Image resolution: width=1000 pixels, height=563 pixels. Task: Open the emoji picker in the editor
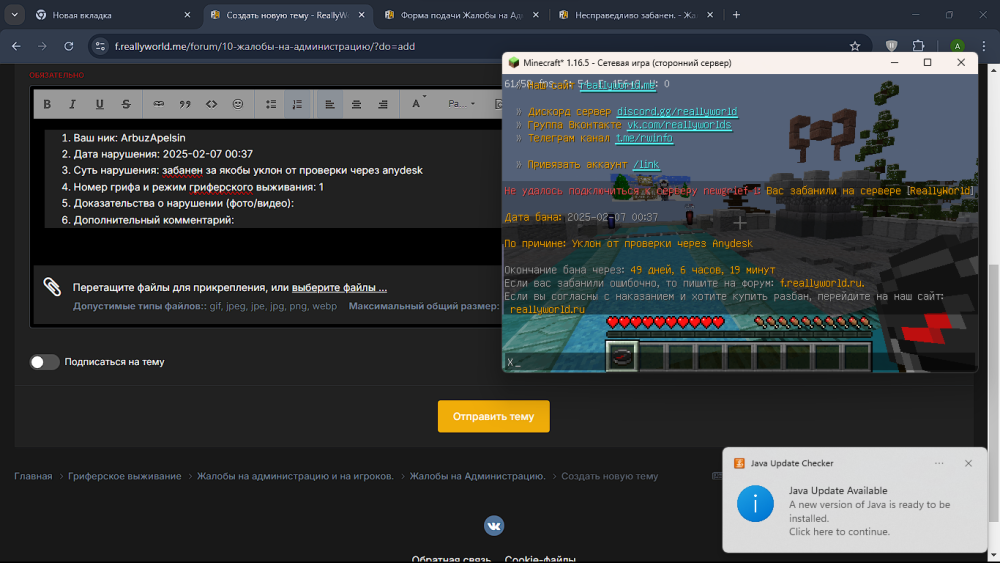pyautogui.click(x=238, y=104)
